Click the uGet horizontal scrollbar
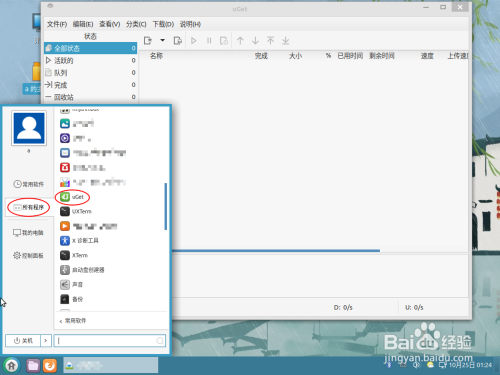The width and height of the screenshot is (500, 375). (x=276, y=251)
